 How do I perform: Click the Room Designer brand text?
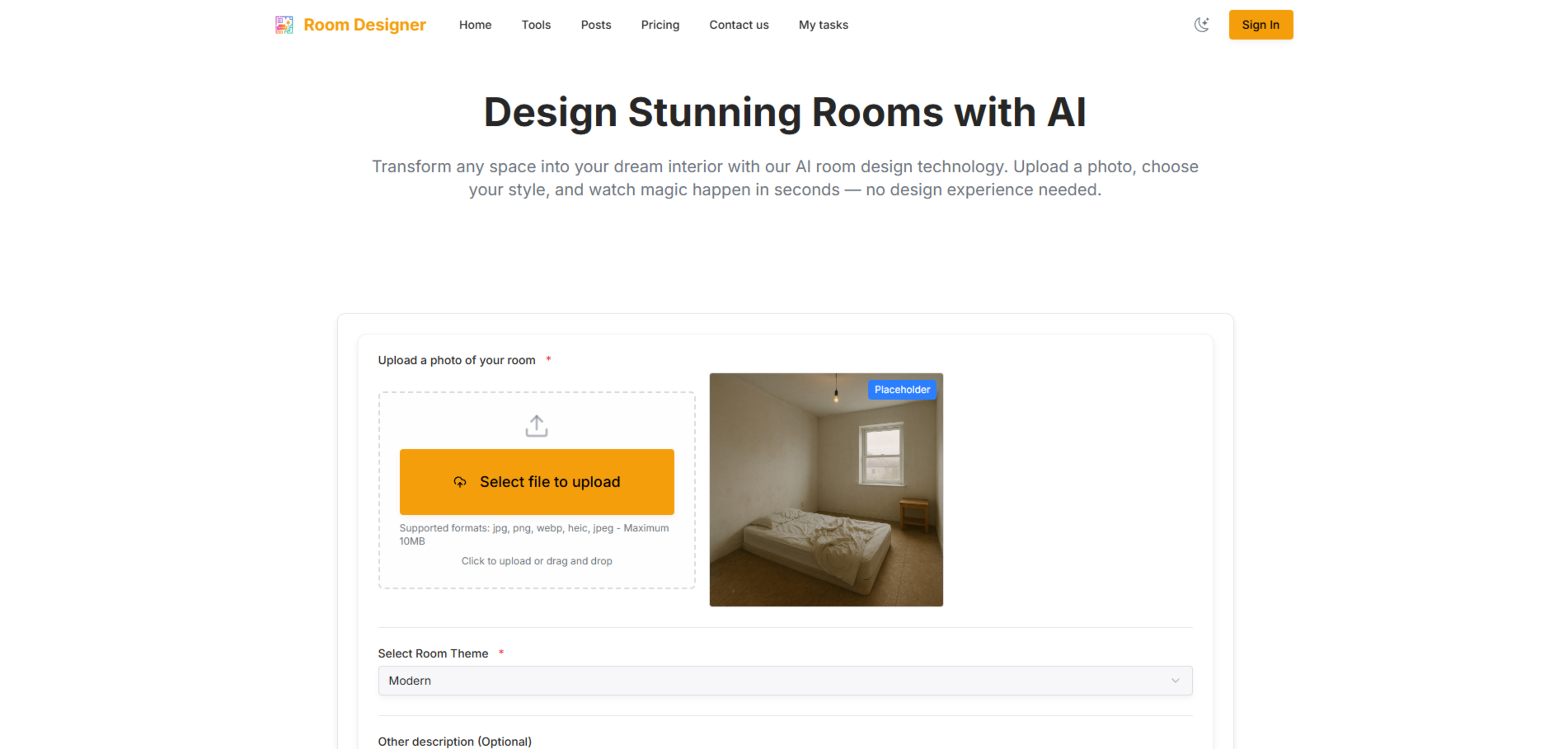point(365,25)
